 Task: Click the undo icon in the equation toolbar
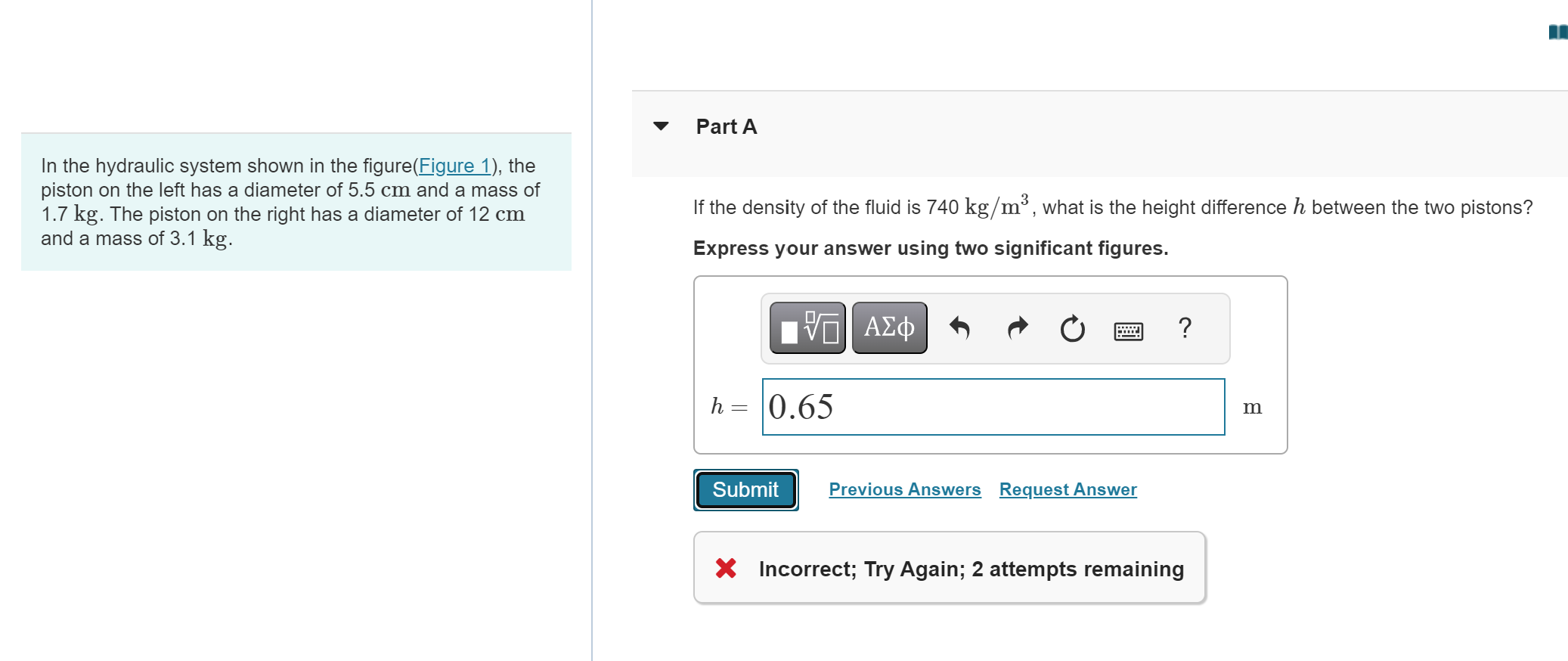960,327
